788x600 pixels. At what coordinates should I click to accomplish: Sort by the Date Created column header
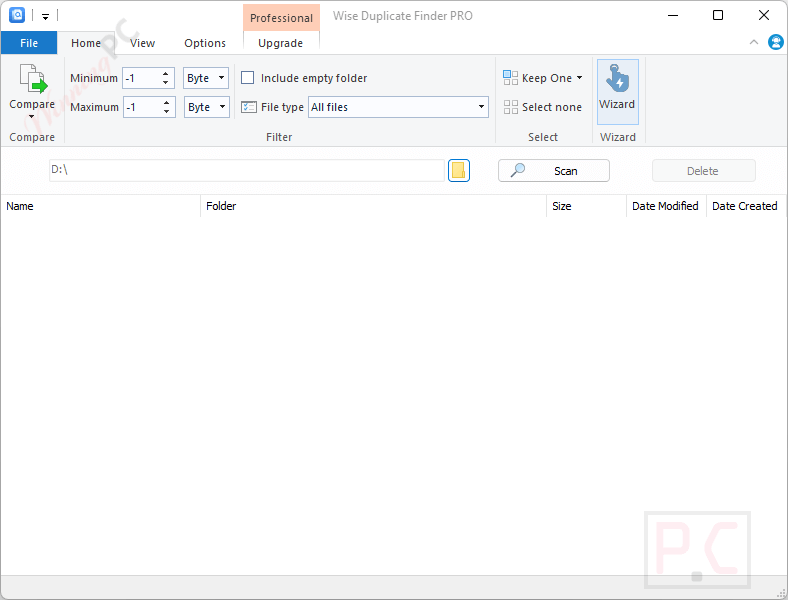pos(746,206)
